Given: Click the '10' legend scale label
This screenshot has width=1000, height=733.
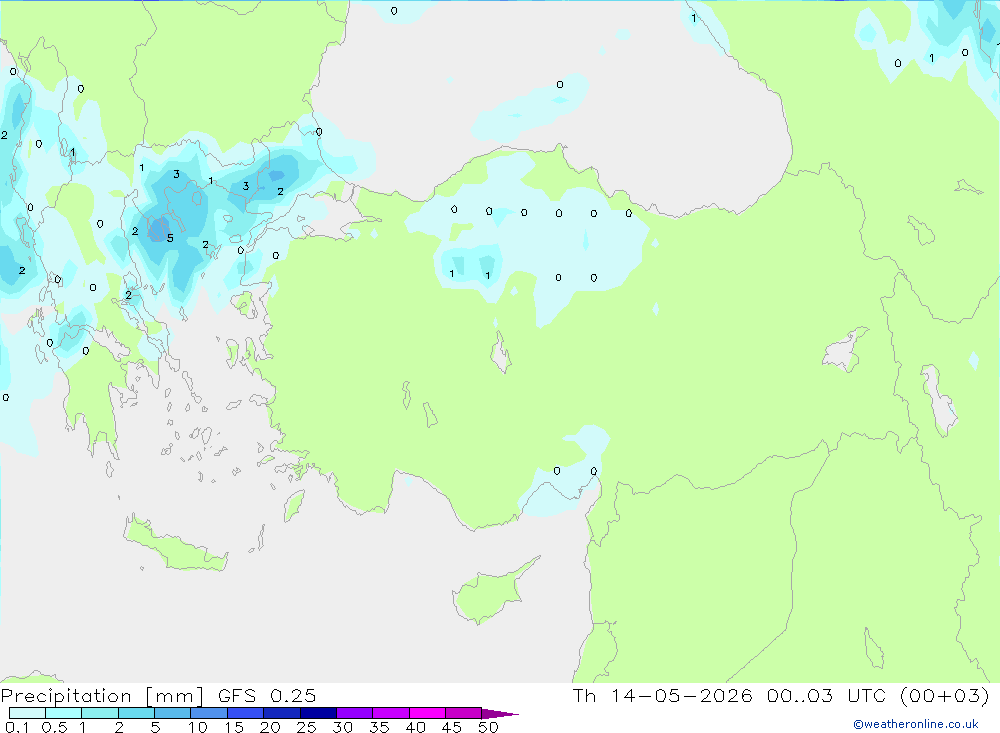Looking at the screenshot, I should point(198,727).
